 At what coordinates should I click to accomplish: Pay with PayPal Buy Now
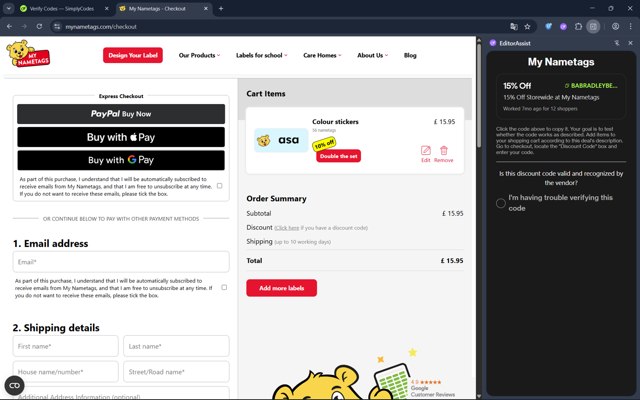pos(121,114)
